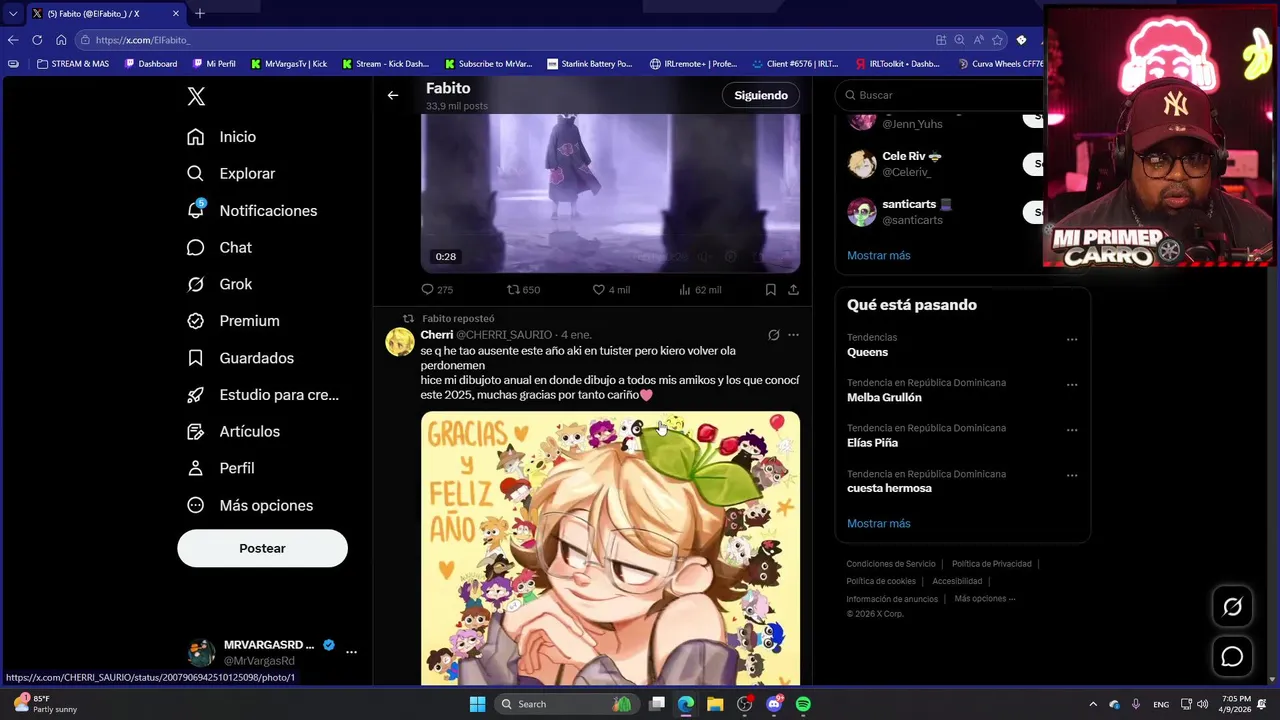
Task: Open Notificaciones page
Action: point(252,211)
